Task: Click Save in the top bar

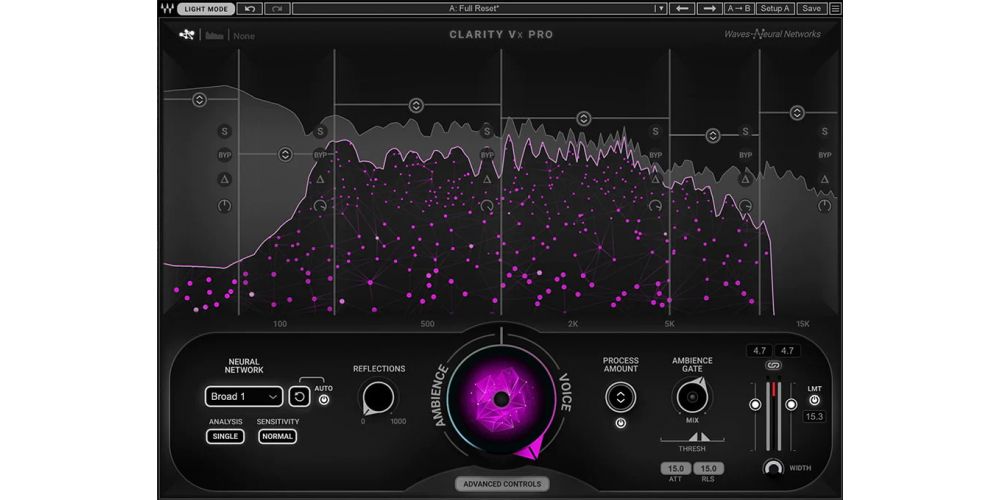Action: tap(811, 9)
